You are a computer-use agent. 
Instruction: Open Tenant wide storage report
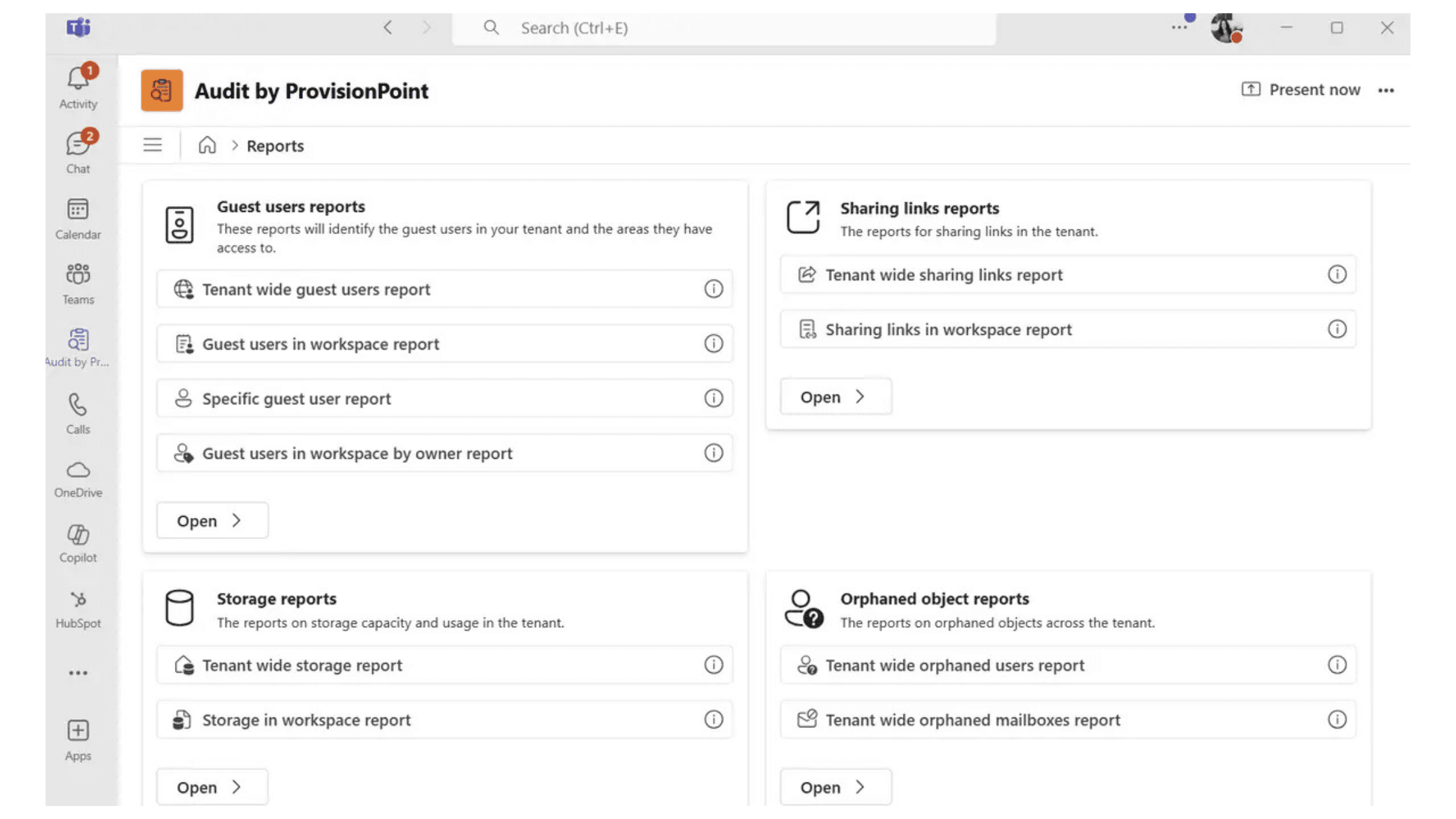pos(445,665)
